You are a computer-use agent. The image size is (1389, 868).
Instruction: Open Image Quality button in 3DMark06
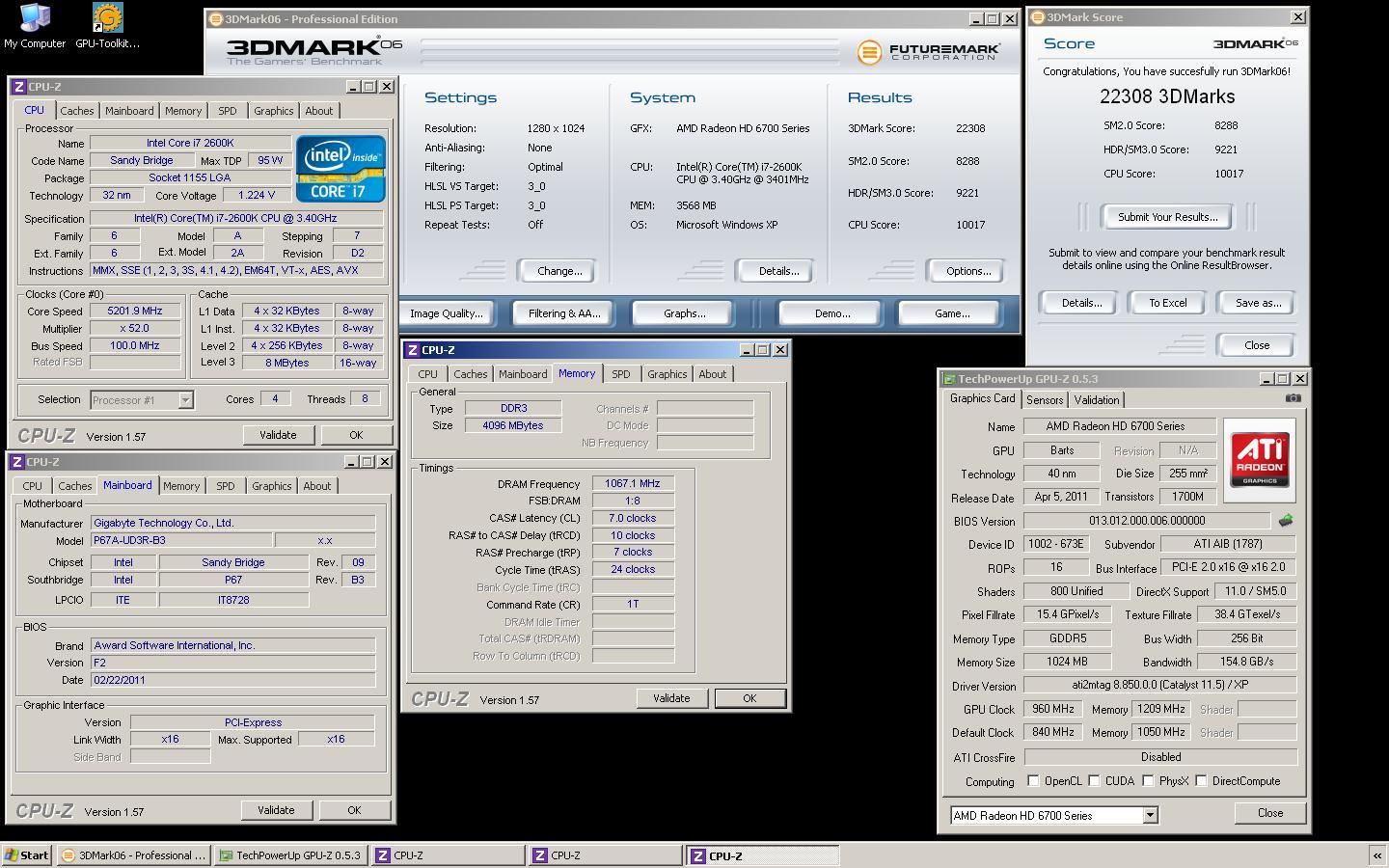447,313
